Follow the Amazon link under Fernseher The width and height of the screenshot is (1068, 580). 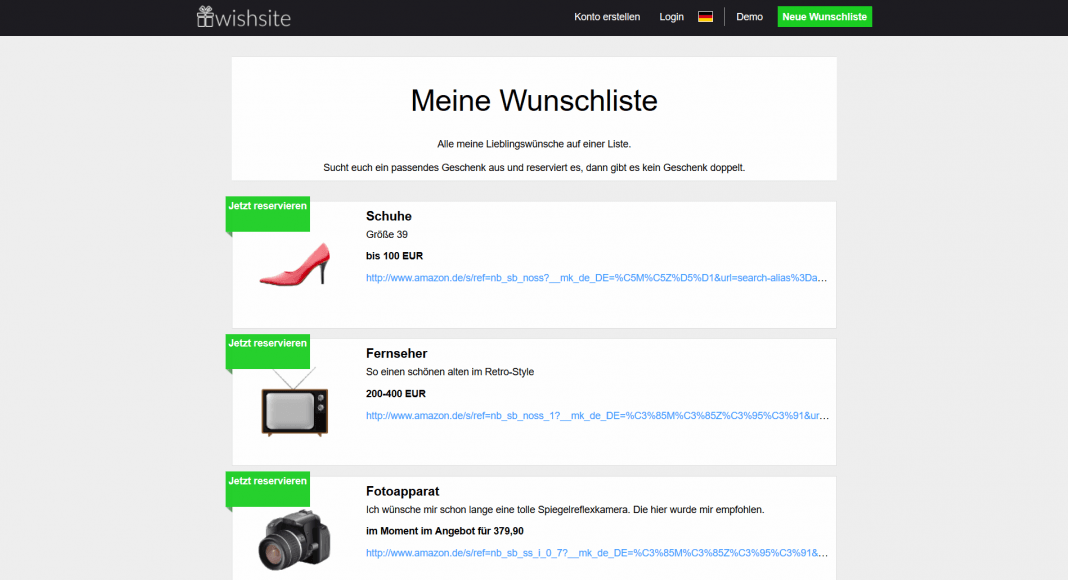[x=597, y=415]
